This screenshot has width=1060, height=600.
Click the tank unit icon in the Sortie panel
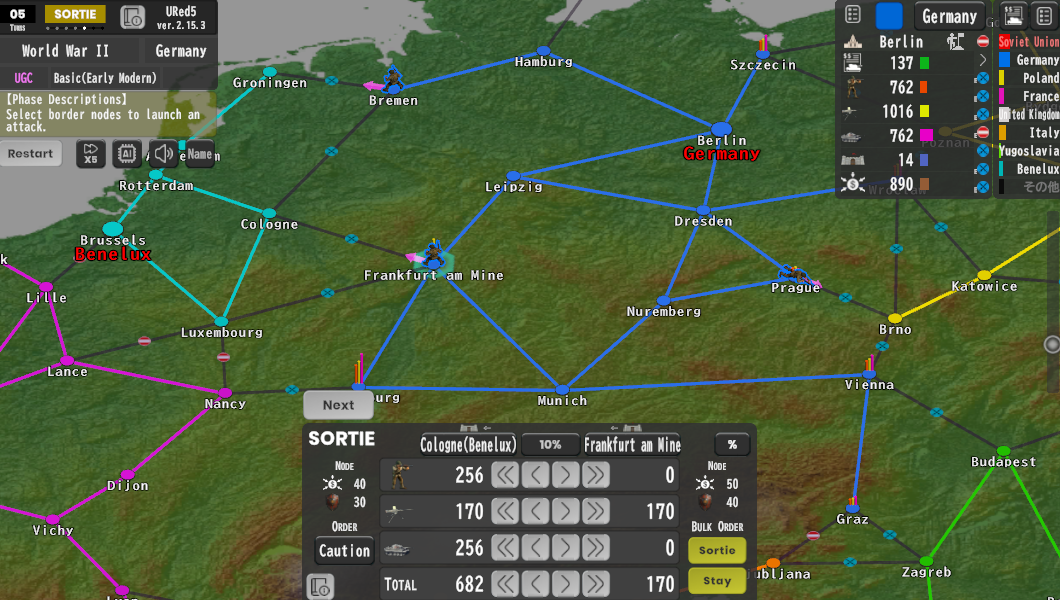point(397,549)
